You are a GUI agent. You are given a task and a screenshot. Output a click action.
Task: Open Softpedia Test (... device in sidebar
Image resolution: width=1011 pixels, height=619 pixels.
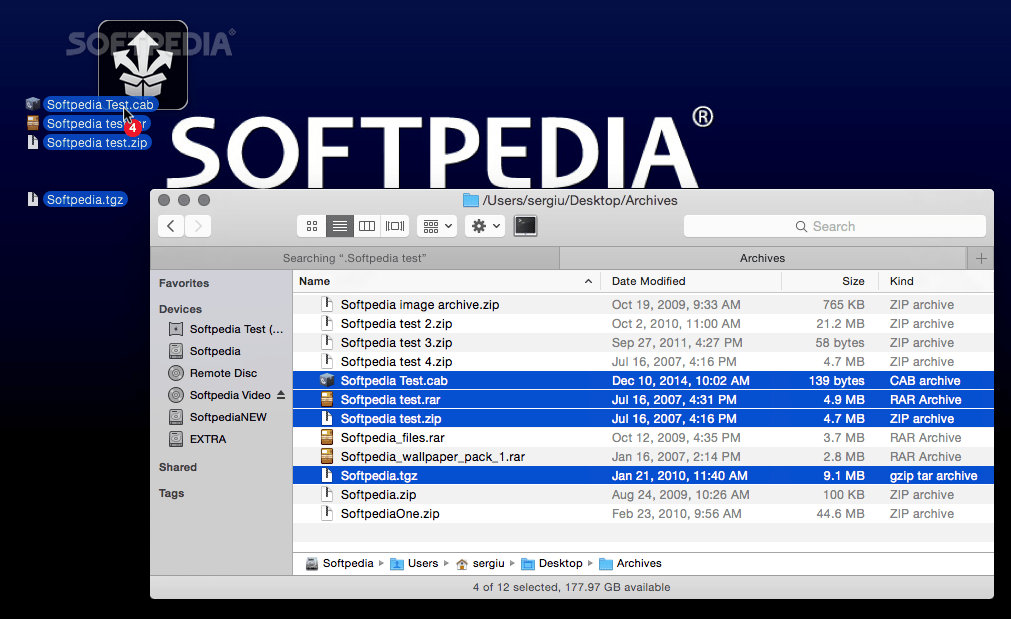(225, 329)
